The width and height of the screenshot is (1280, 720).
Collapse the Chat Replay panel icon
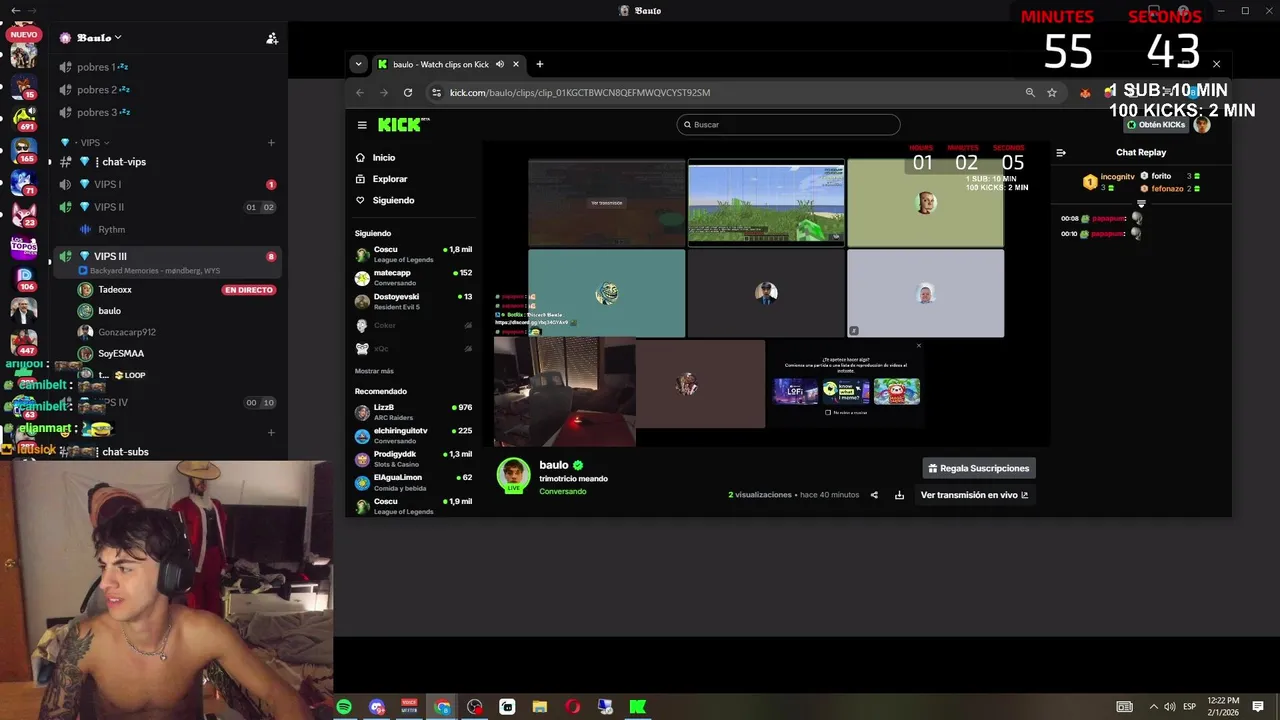click(1061, 153)
